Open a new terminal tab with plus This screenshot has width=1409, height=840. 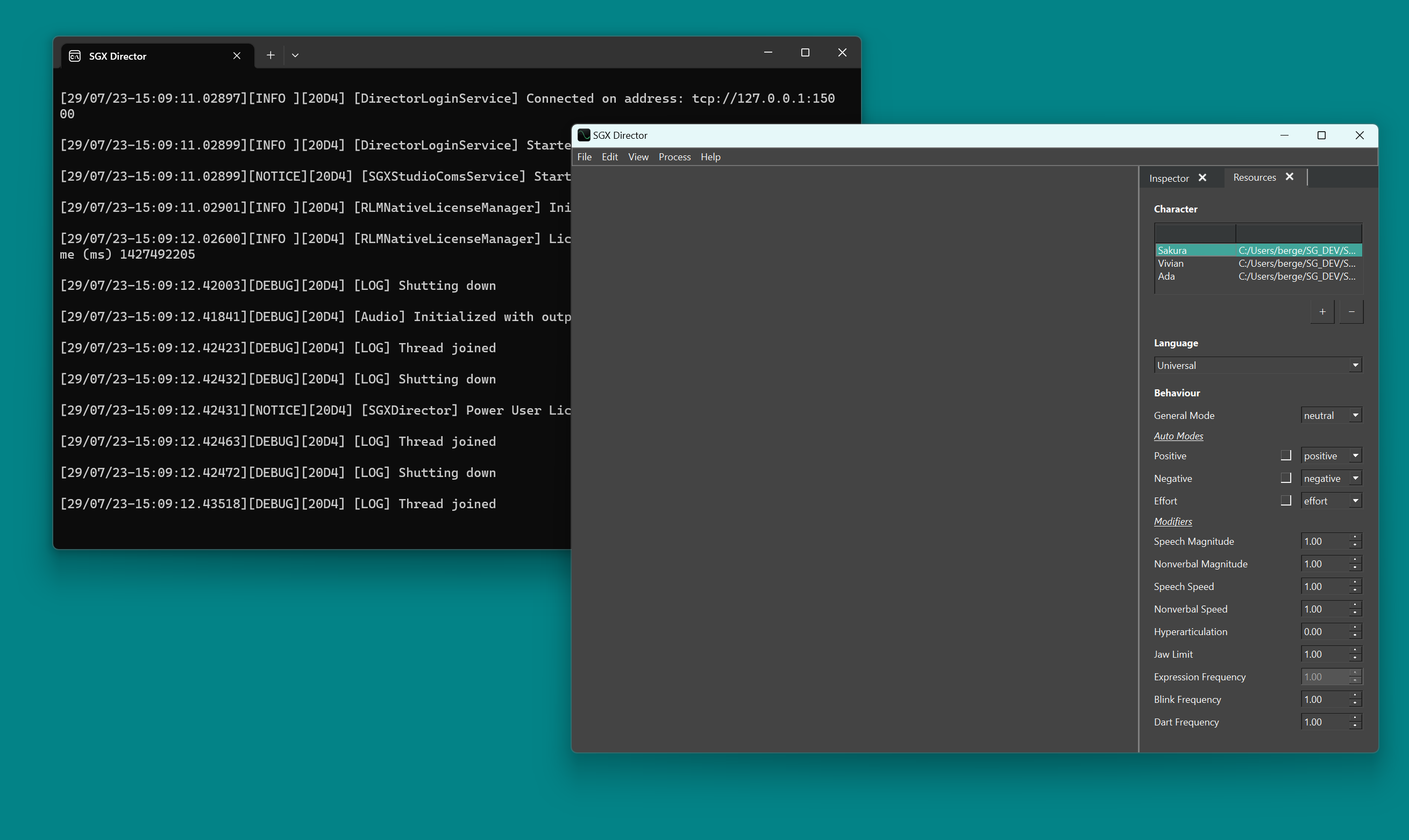click(271, 55)
